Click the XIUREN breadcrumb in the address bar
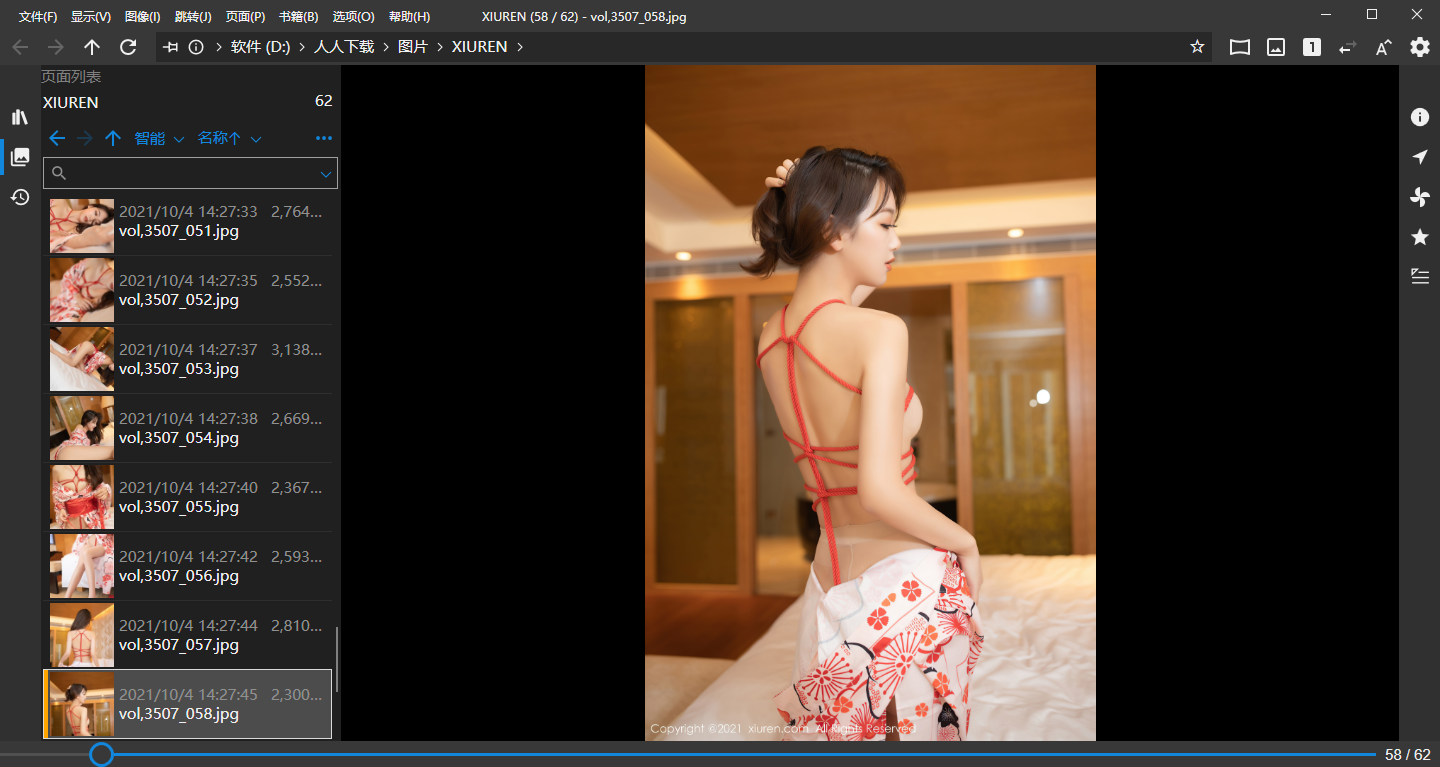Image resolution: width=1440 pixels, height=767 pixels. click(x=480, y=46)
